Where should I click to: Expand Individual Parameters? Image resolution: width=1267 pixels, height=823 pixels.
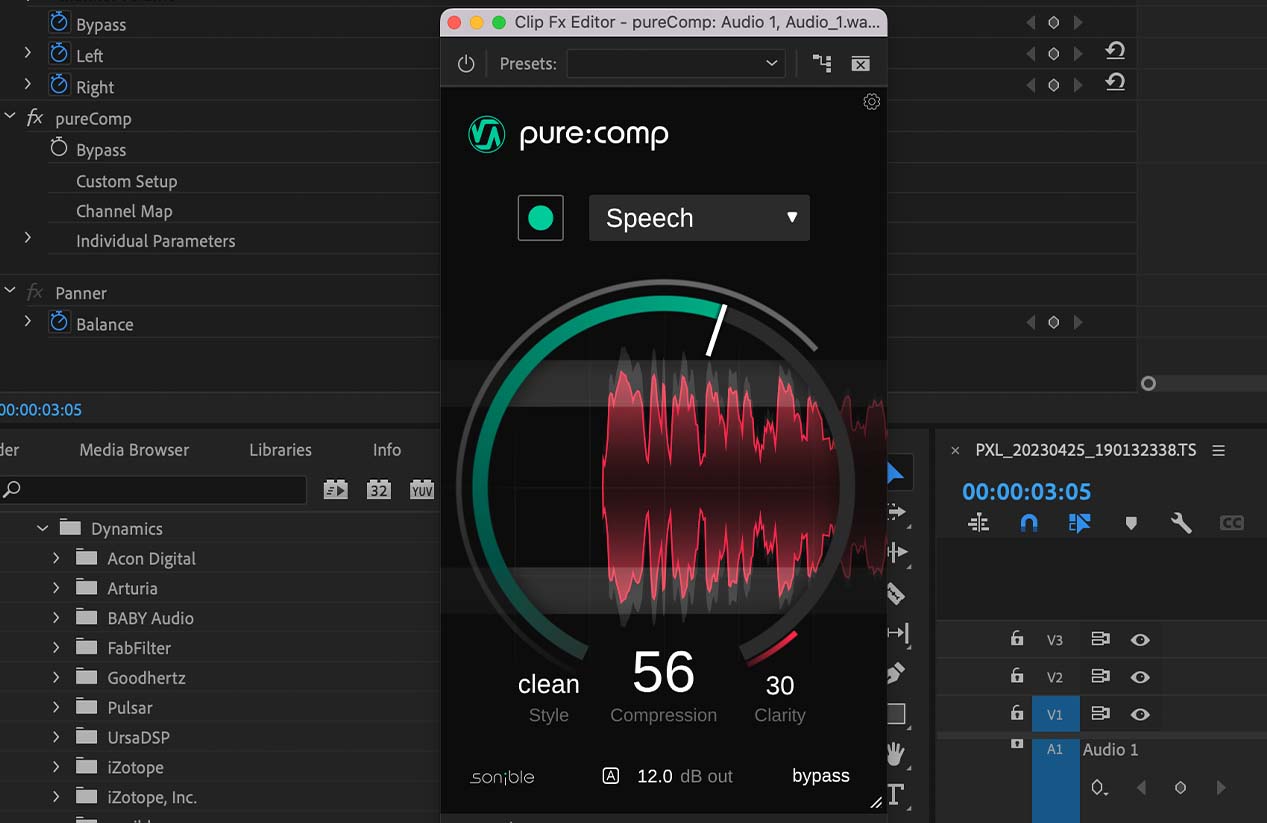click(28, 238)
